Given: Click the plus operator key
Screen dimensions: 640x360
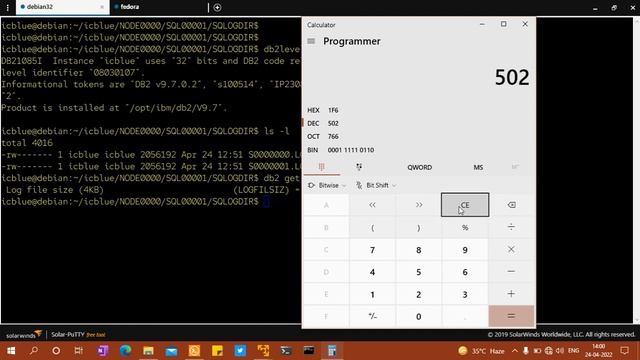Looking at the screenshot, I should click(x=511, y=294).
